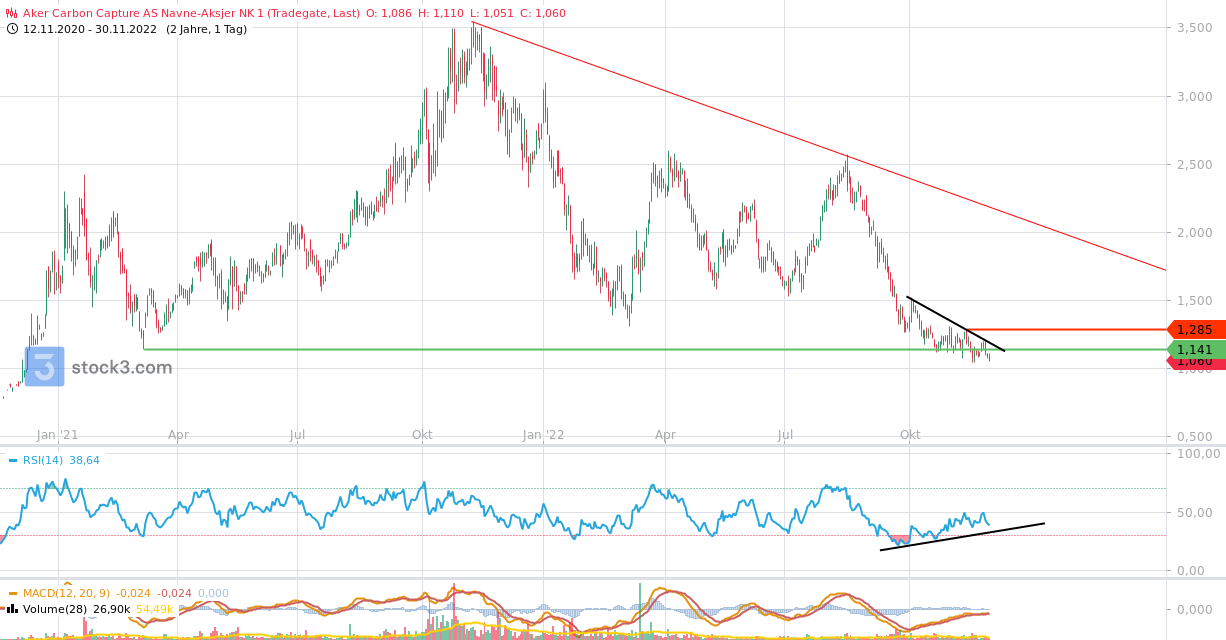This screenshot has height=640, width=1226.
Task: Click the orange MACD legend line icon
Action: tap(12, 592)
